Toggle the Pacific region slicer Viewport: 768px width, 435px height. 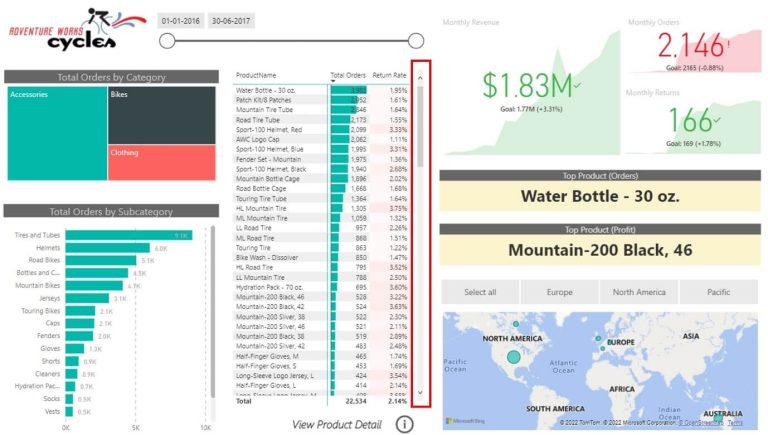point(718,292)
